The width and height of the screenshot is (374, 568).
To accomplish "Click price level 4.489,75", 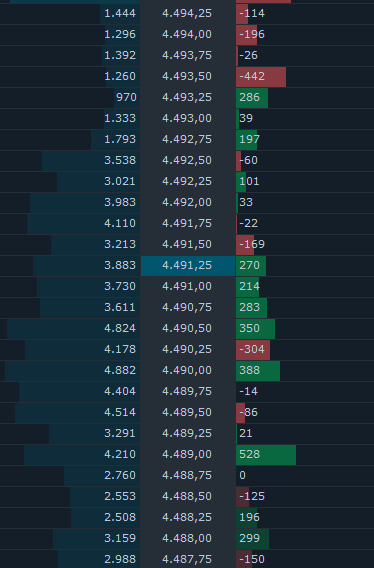I will pos(187,392).
